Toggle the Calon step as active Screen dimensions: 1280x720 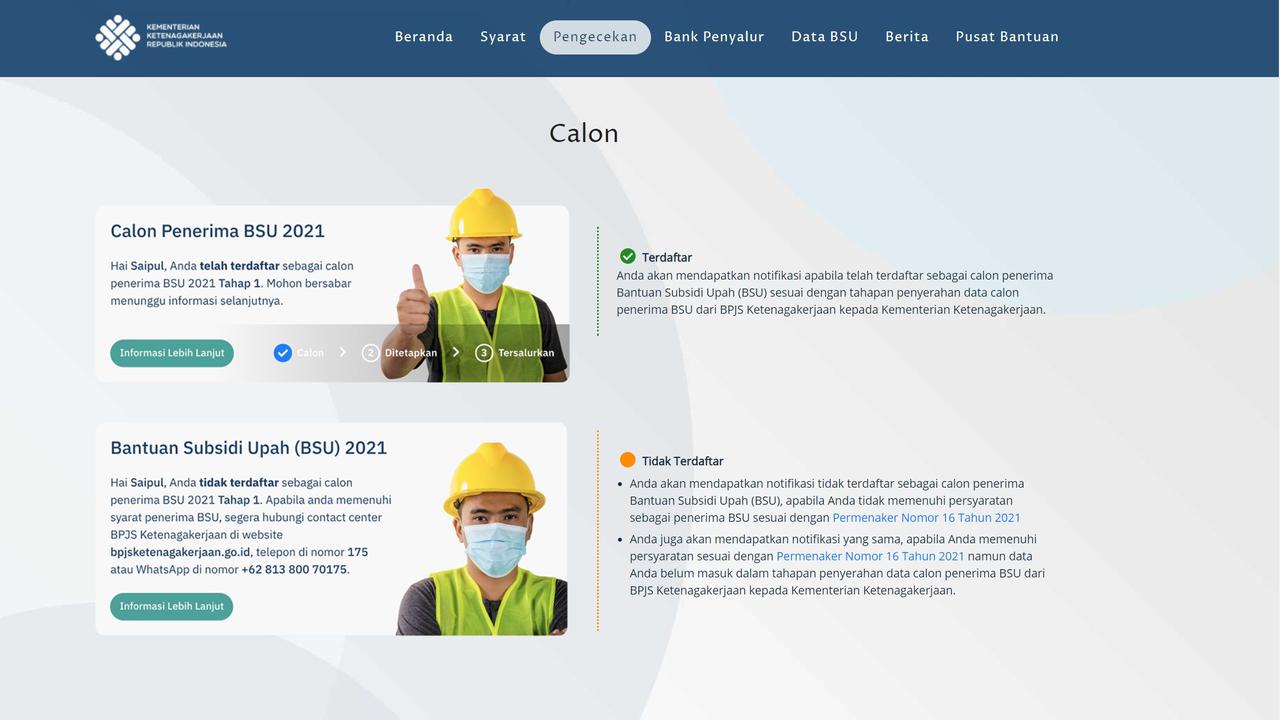point(300,352)
